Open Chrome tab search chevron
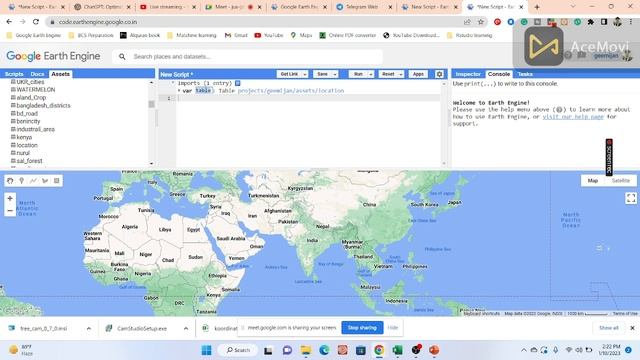This screenshot has width=640, height=360. [573, 7]
